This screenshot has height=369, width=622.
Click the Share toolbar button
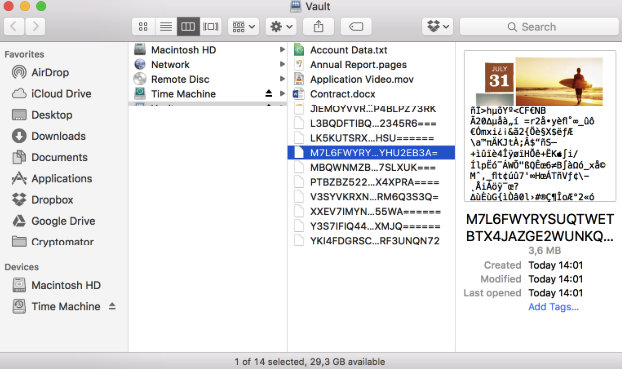point(318,27)
